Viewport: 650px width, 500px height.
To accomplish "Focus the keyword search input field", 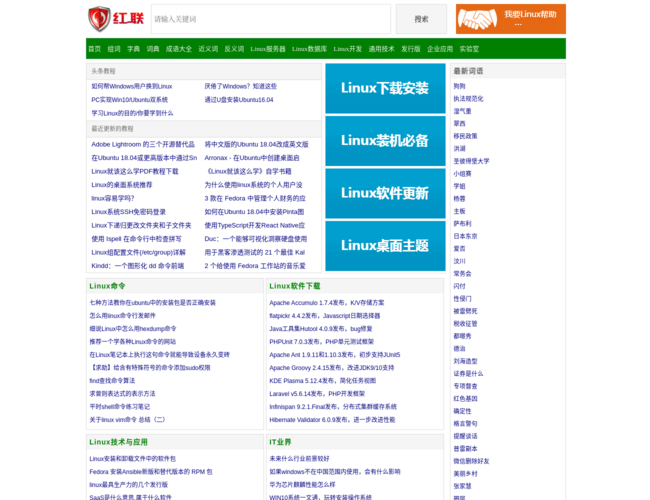I will pyautogui.click(x=271, y=19).
